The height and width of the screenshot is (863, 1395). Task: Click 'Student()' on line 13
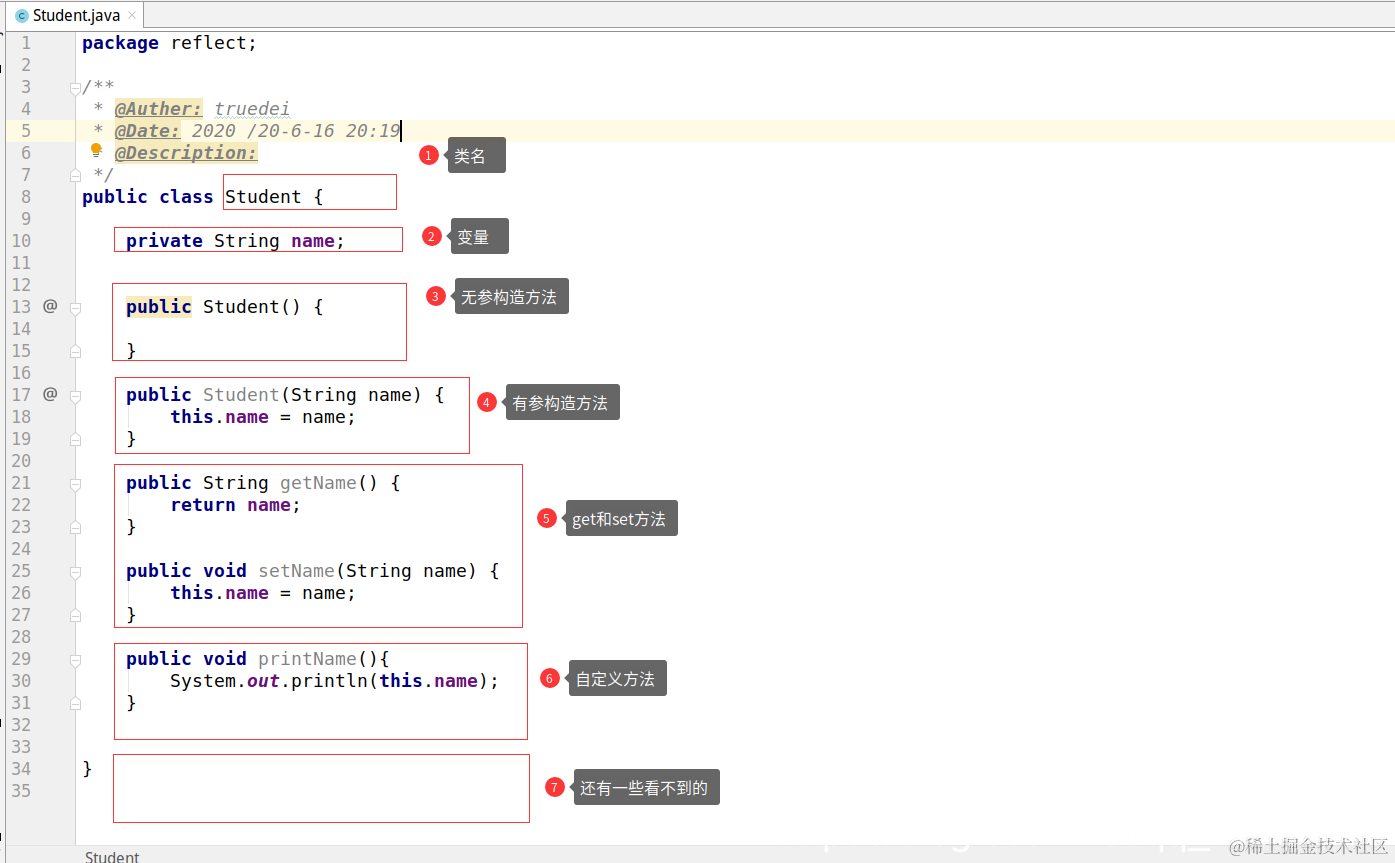[x=252, y=307]
